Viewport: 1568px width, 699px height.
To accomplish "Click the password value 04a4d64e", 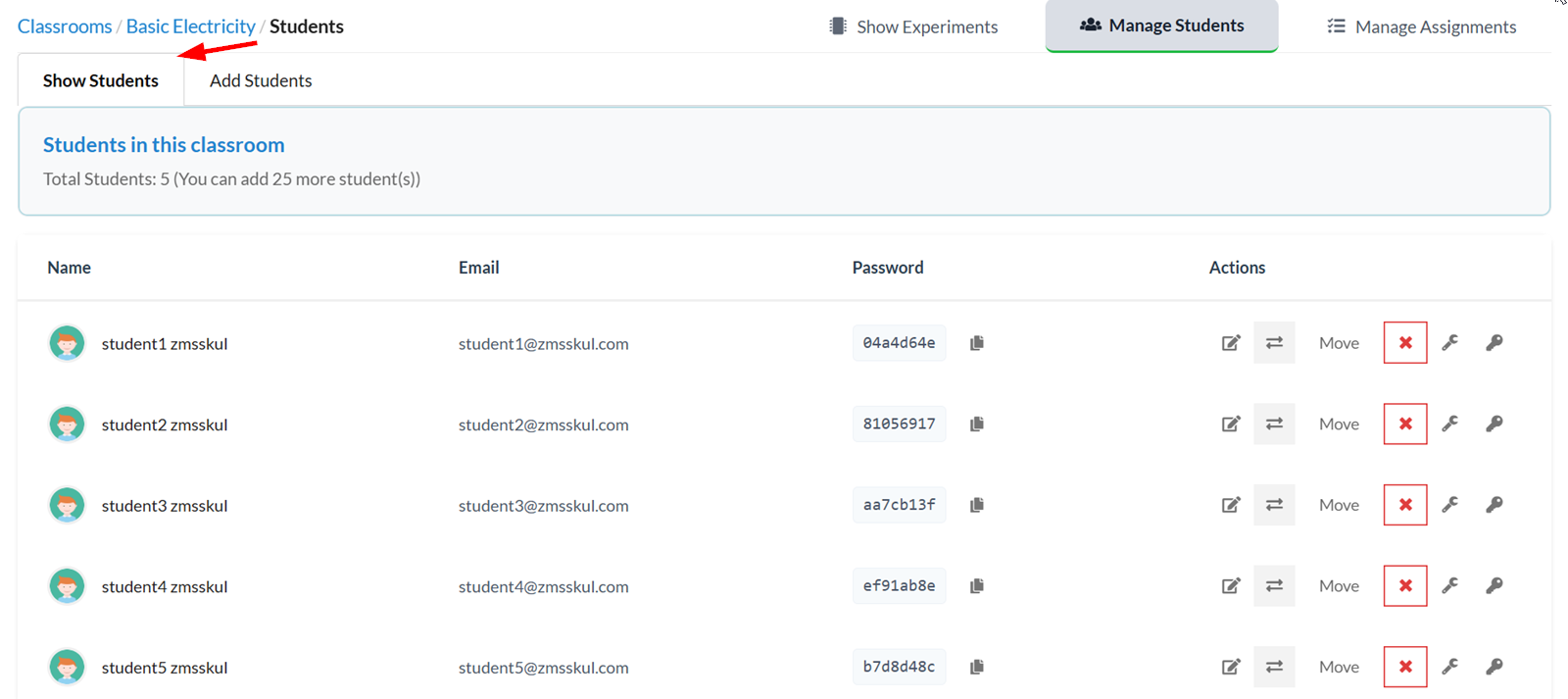I will click(899, 343).
